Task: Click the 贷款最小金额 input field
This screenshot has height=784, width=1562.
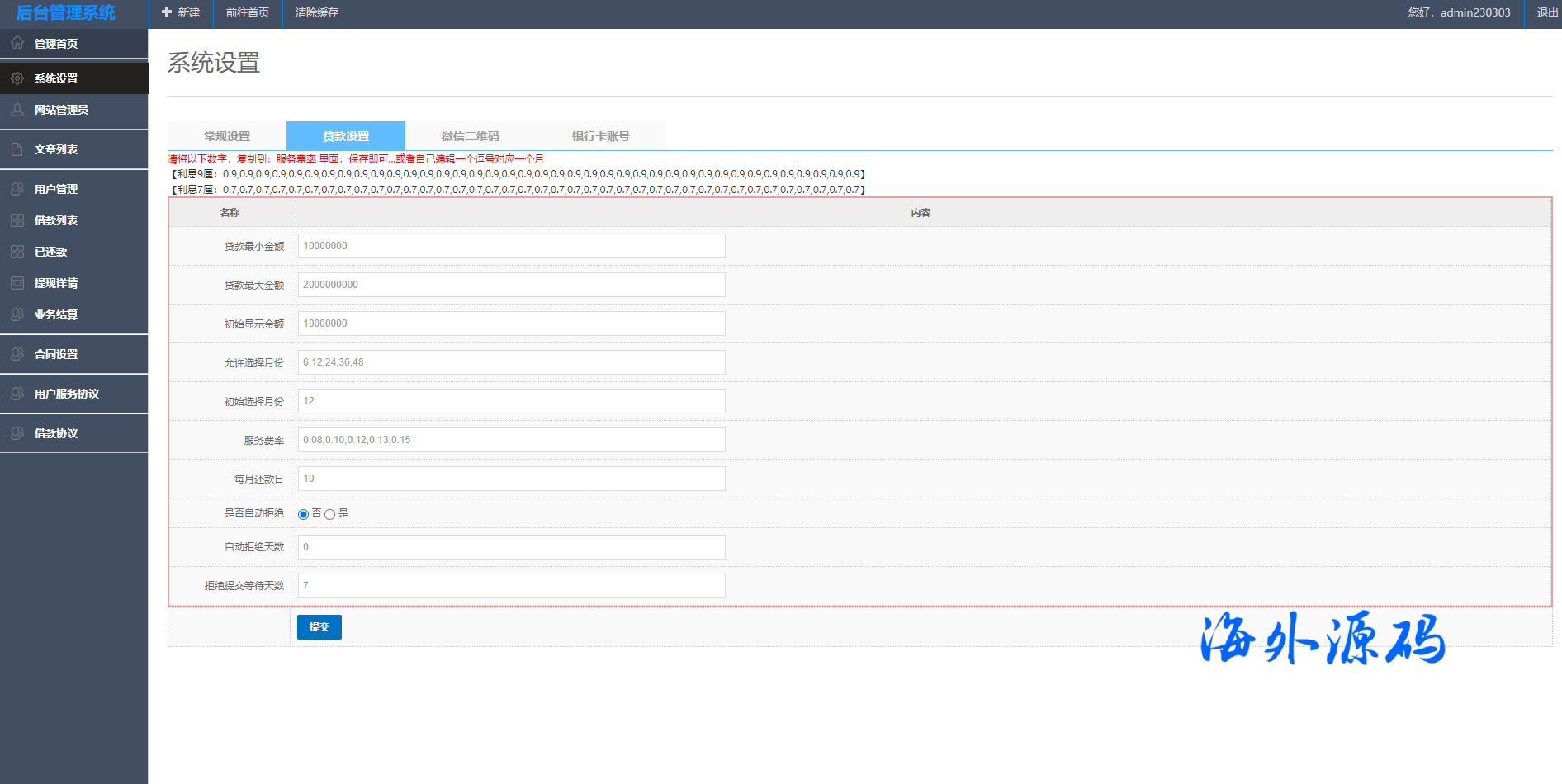Action: [x=511, y=246]
